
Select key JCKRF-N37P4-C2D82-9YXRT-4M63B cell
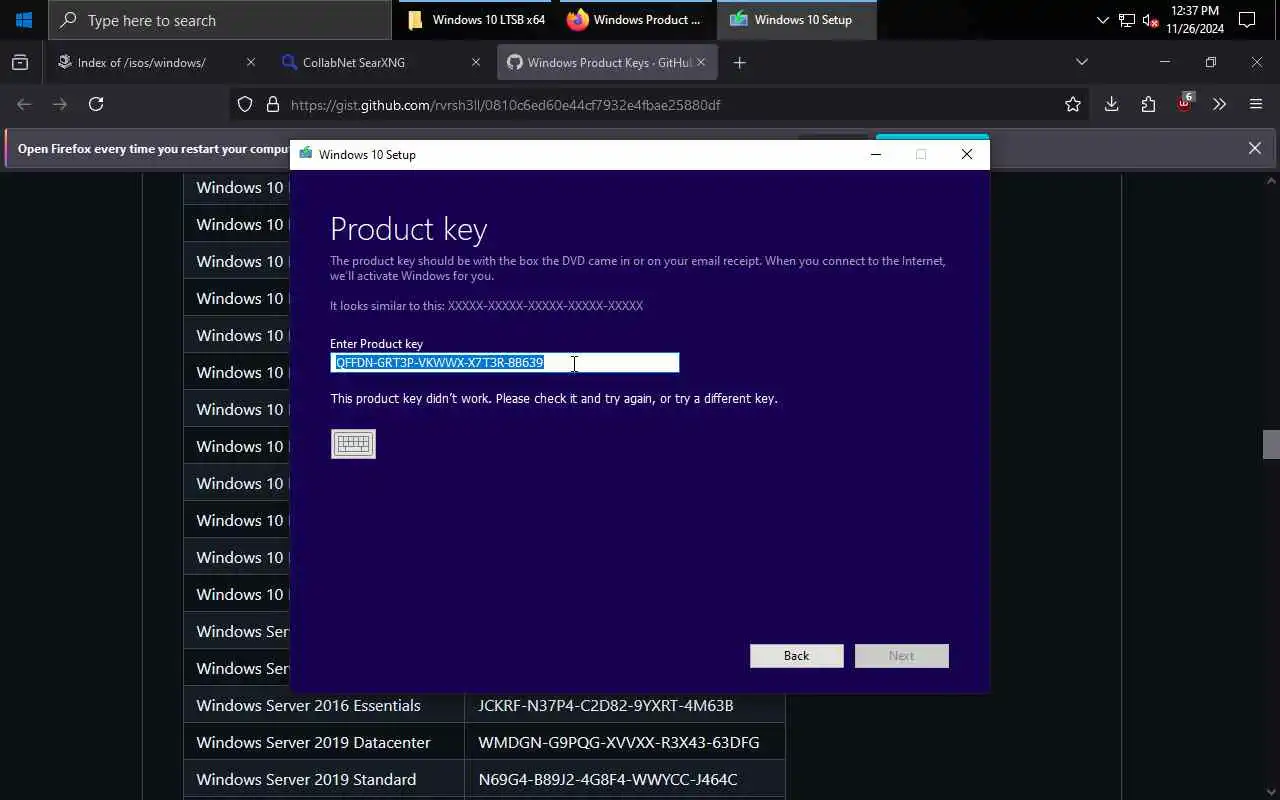pos(625,706)
